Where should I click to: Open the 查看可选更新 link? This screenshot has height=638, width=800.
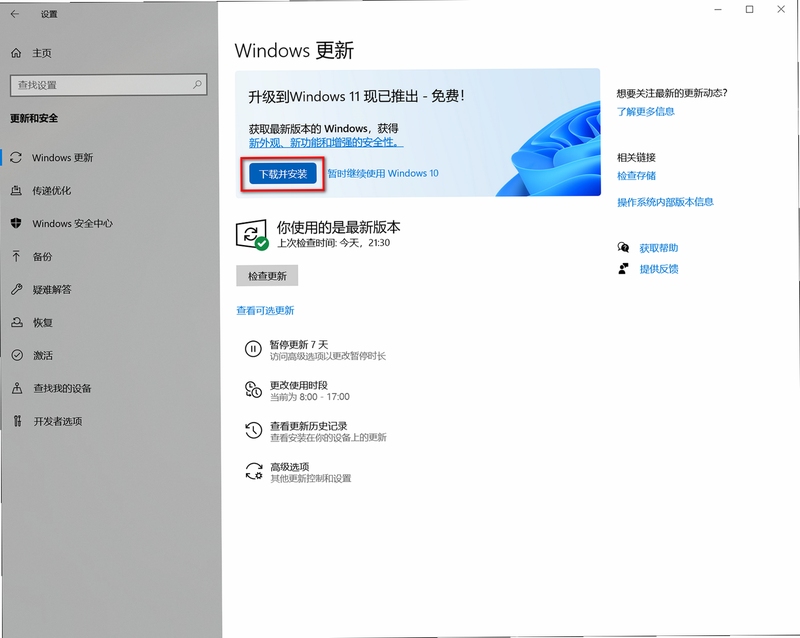tap(265, 310)
